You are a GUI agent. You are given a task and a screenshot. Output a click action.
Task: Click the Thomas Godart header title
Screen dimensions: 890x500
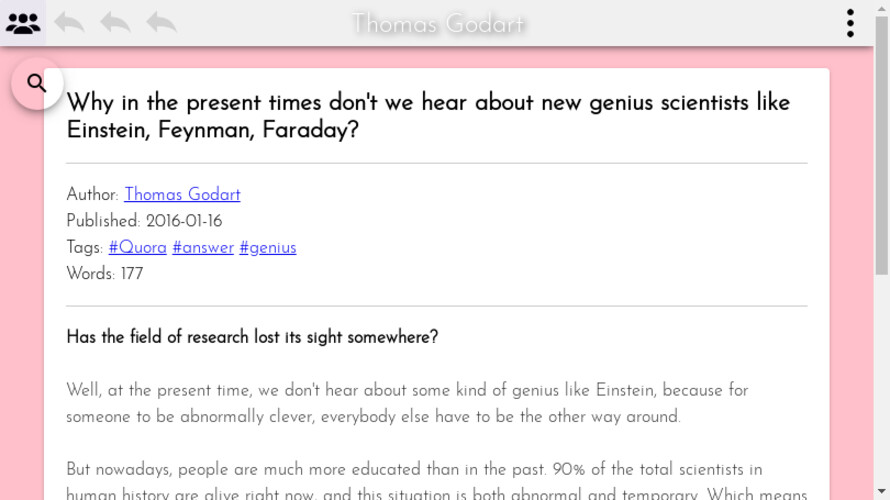click(x=438, y=23)
